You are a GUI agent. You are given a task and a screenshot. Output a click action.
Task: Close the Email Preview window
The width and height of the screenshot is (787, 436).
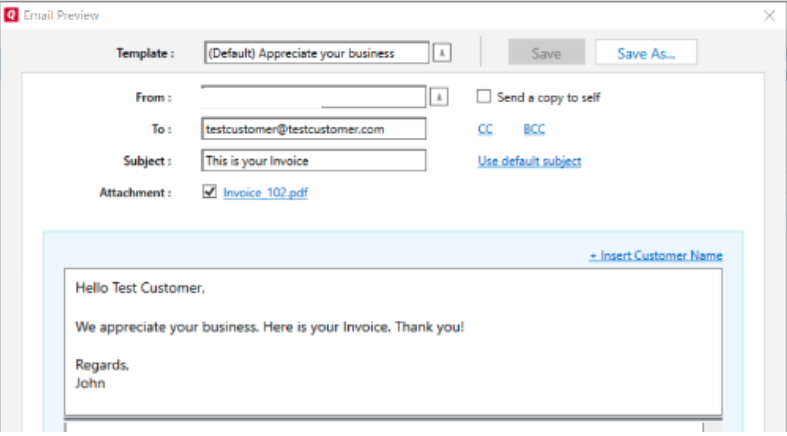(769, 16)
